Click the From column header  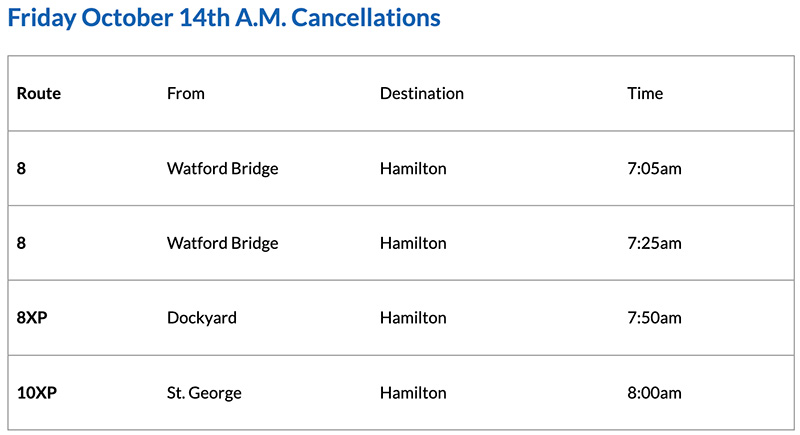tap(186, 94)
